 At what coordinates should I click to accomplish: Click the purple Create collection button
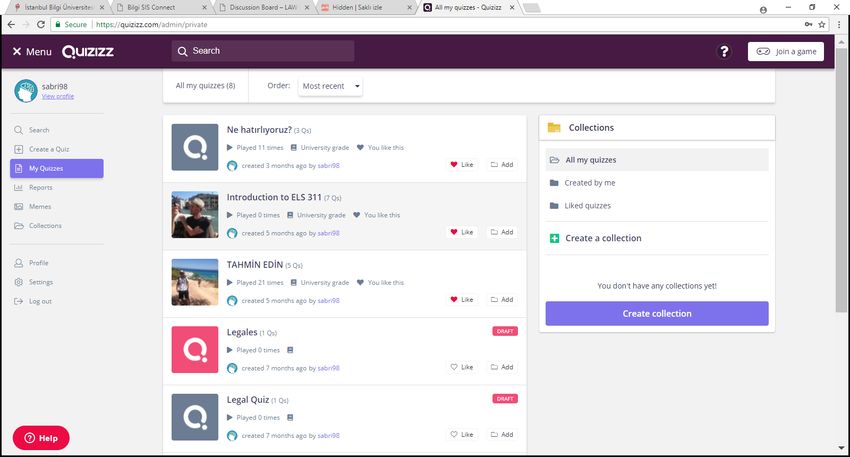pos(656,313)
